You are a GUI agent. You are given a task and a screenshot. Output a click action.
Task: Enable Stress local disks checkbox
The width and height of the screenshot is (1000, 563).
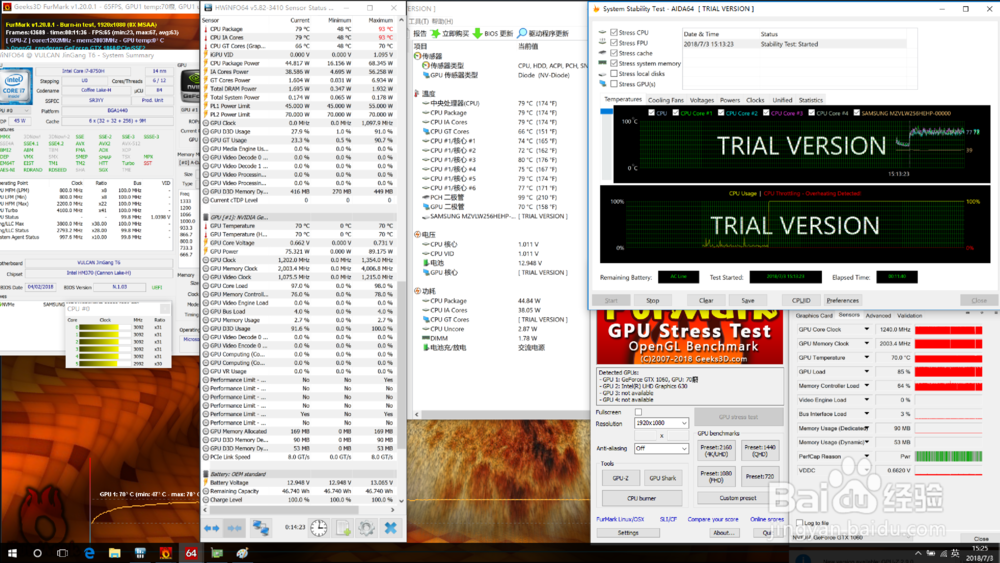(x=614, y=73)
